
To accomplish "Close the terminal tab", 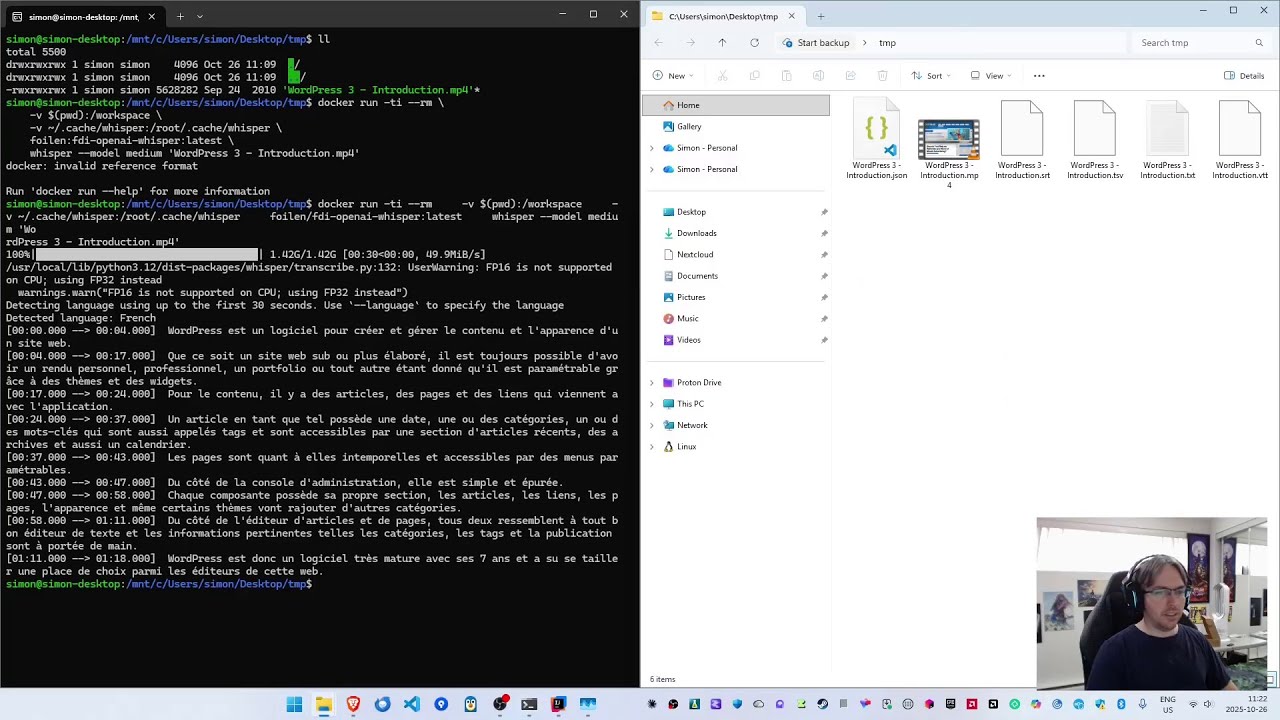I will pyautogui.click(x=152, y=16).
